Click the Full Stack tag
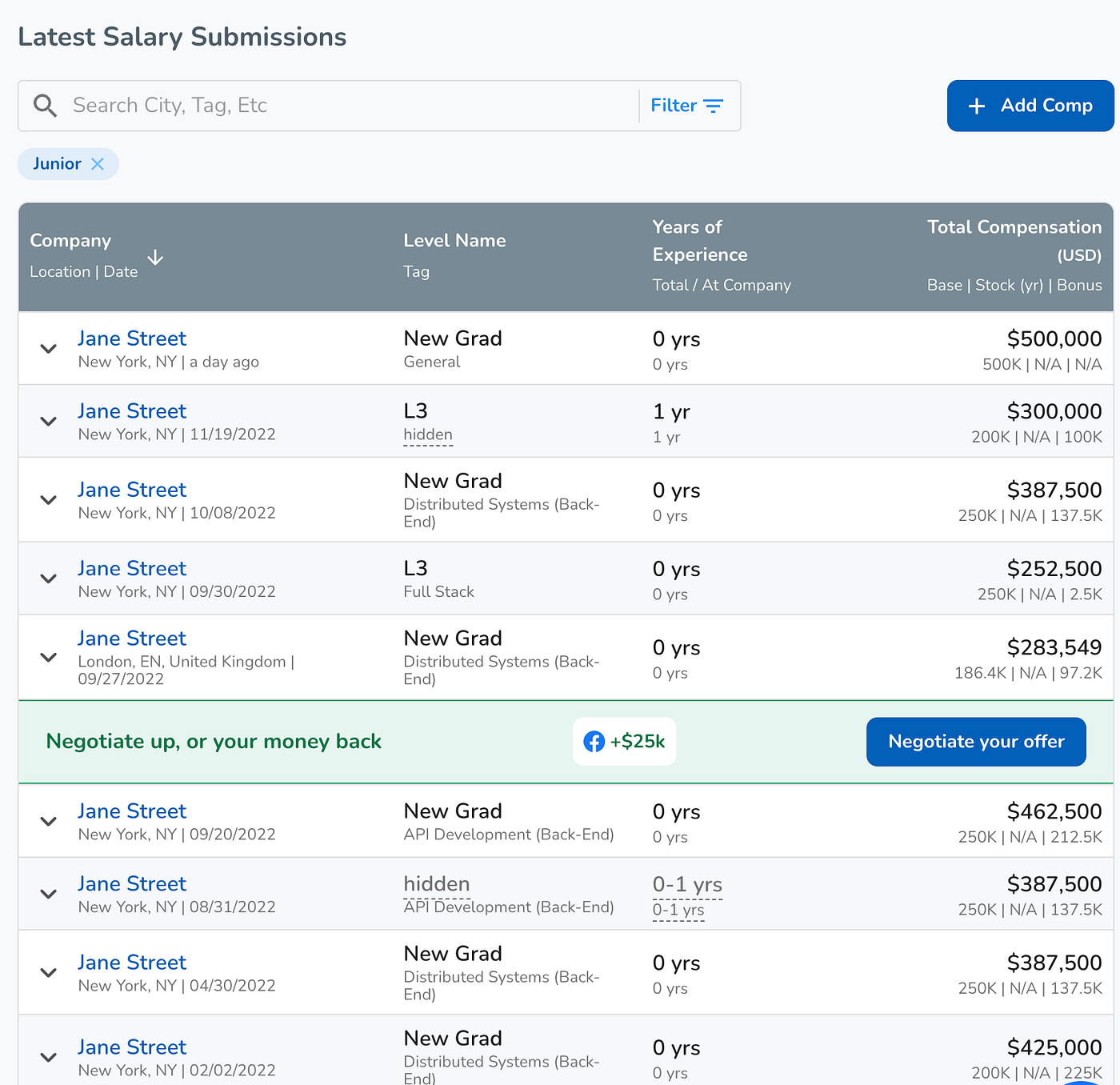The image size is (1120, 1085). (x=438, y=592)
